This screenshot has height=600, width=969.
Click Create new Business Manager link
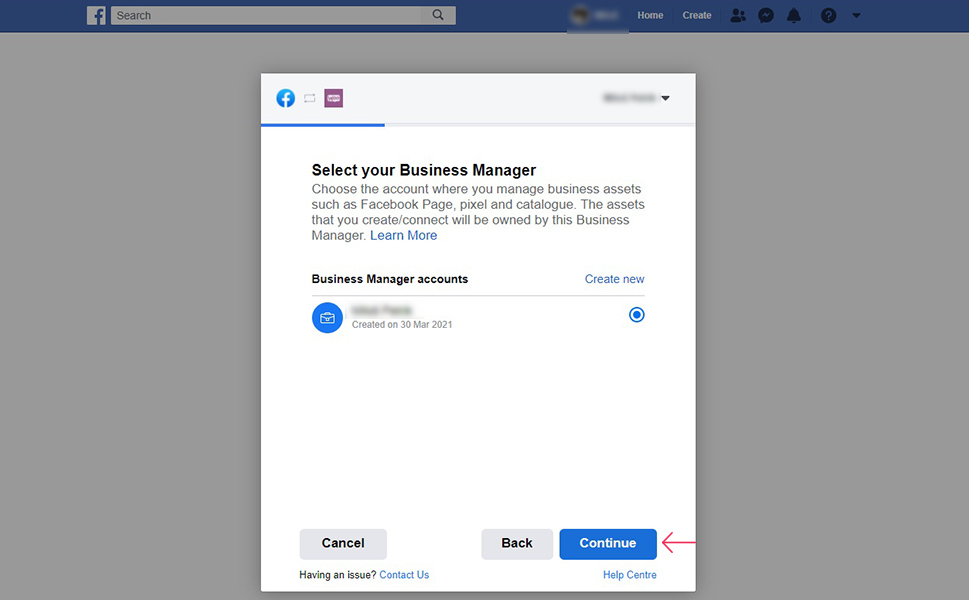614,279
